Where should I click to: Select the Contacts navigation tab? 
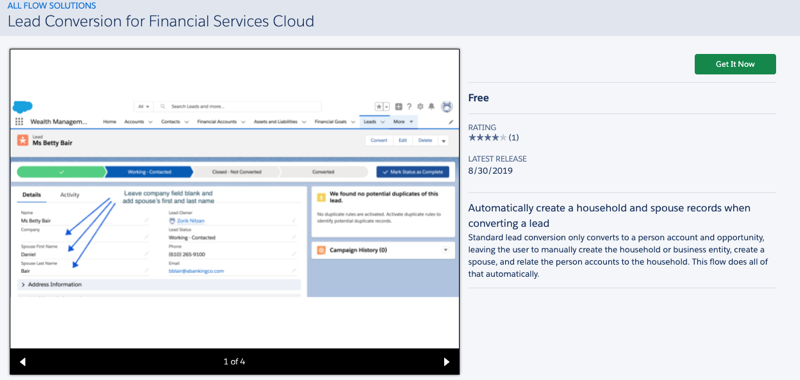(170, 122)
